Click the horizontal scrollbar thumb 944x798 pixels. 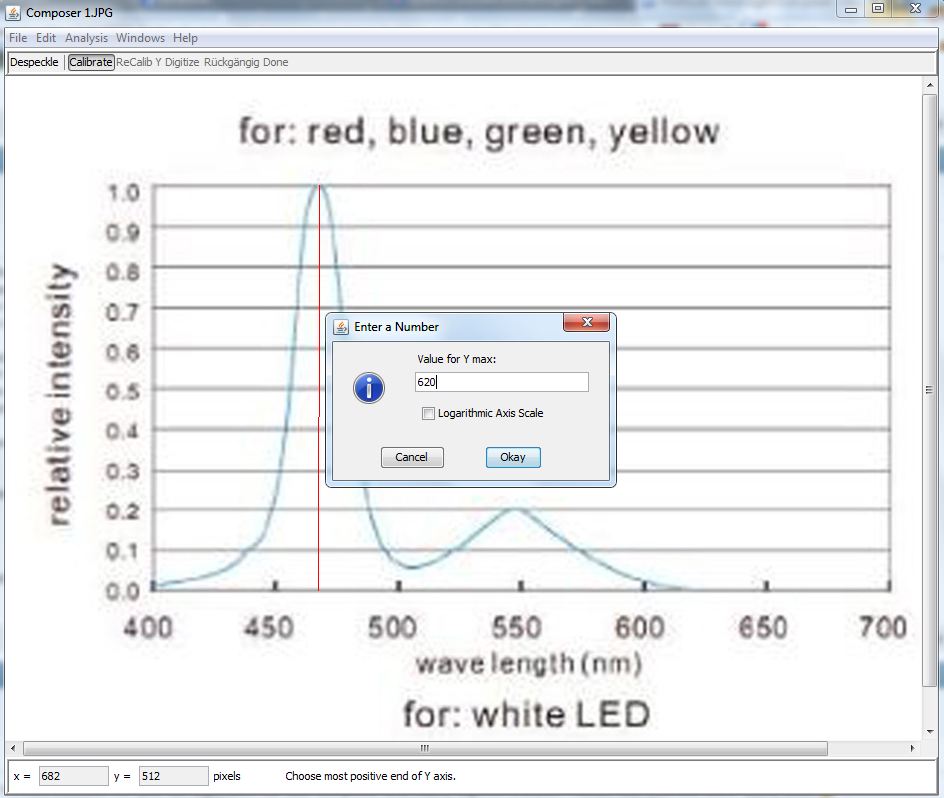(x=424, y=748)
